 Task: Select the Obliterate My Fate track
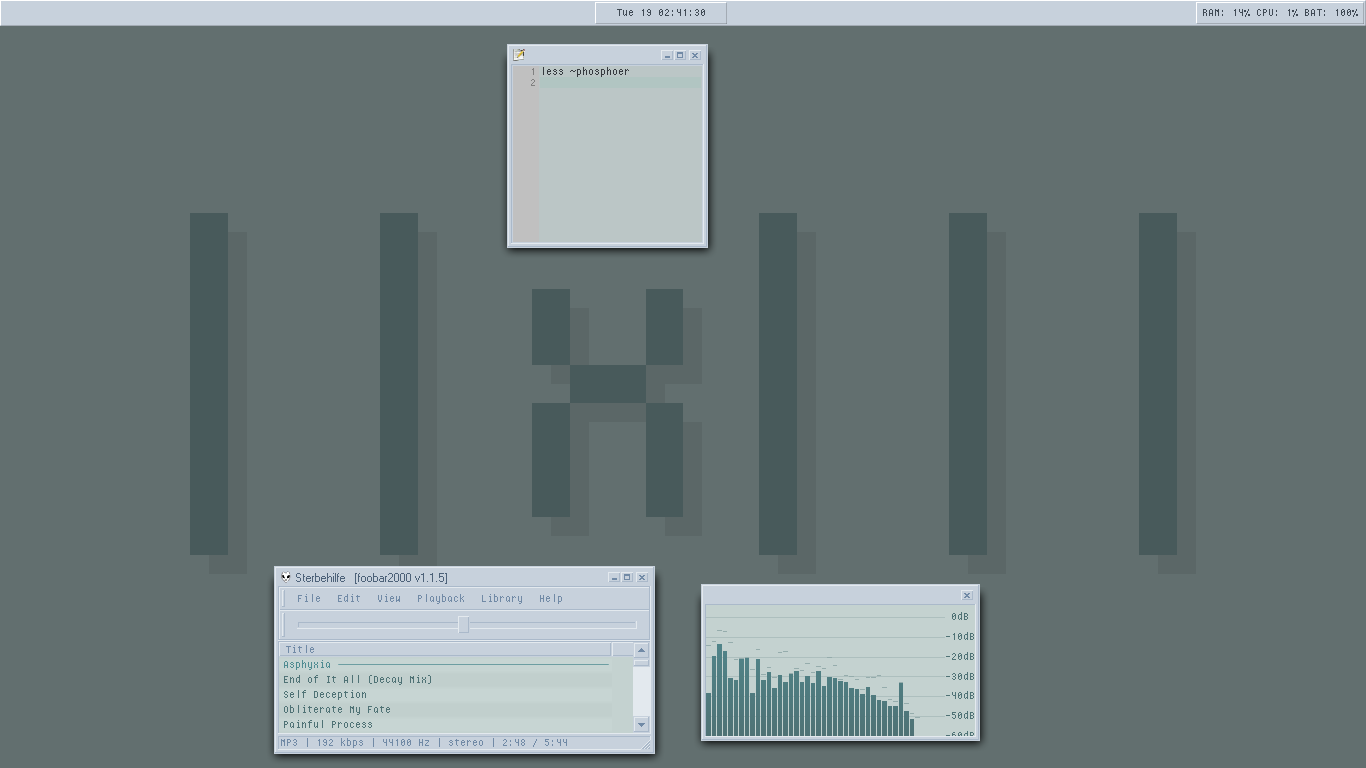445,709
